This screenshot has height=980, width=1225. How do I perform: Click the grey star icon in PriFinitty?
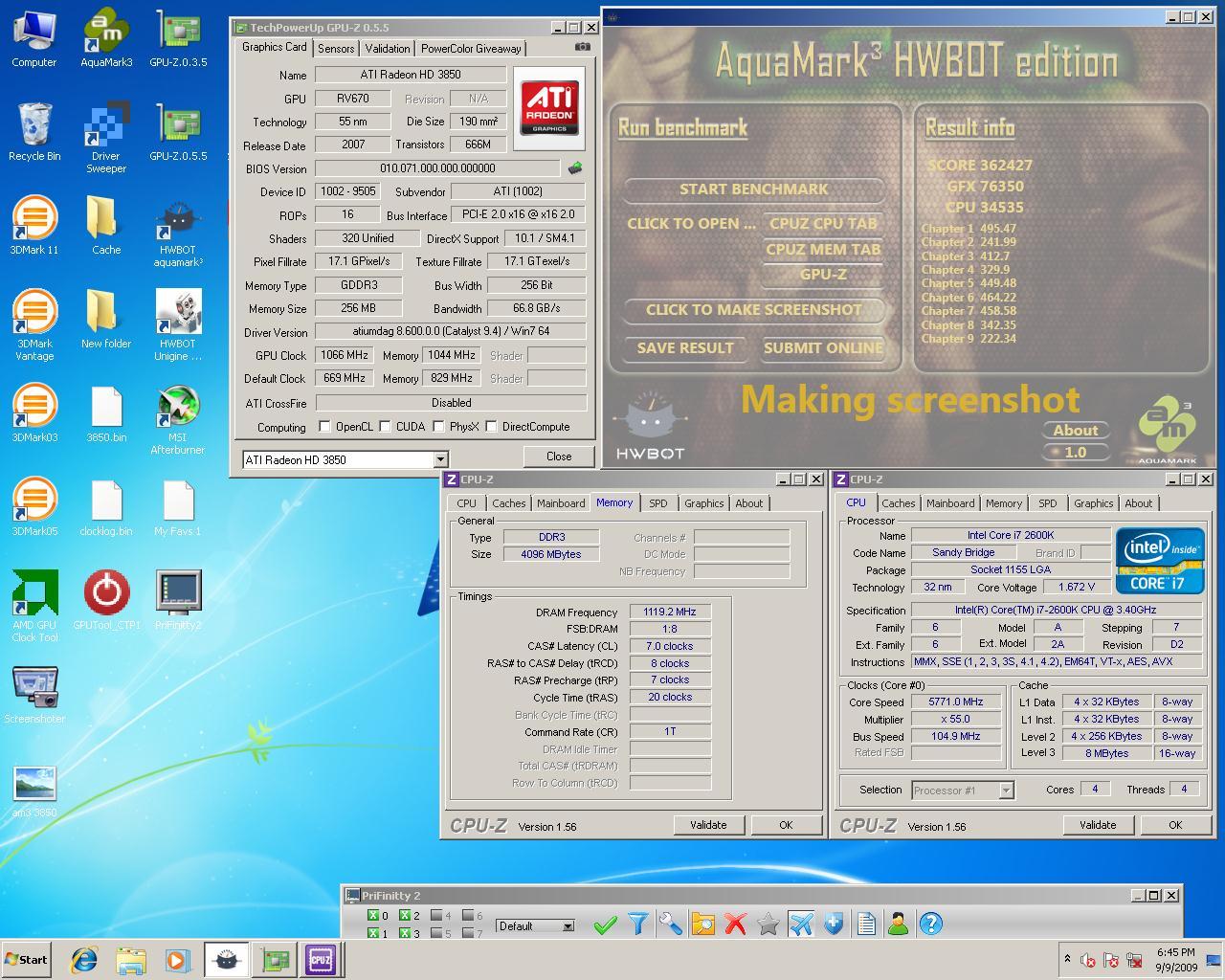[768, 924]
